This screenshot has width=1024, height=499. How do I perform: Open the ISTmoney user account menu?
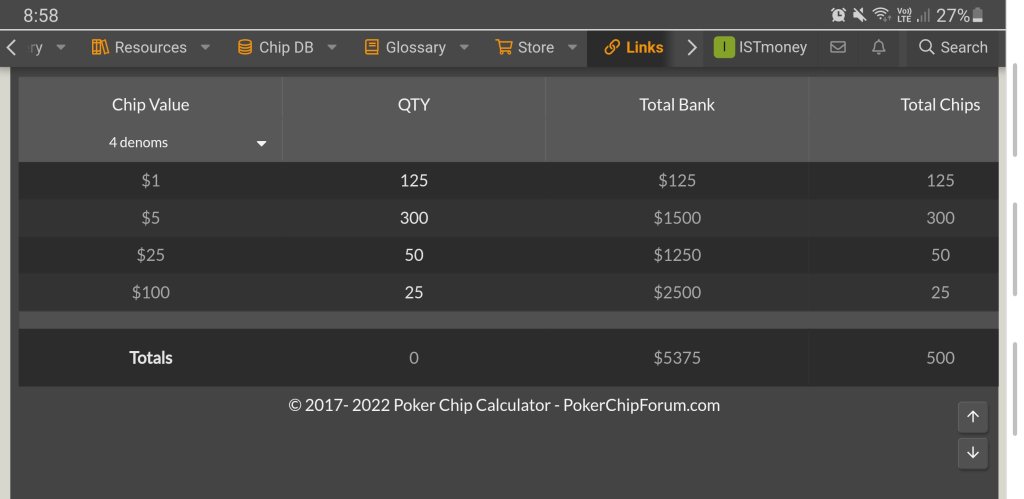(x=761, y=47)
